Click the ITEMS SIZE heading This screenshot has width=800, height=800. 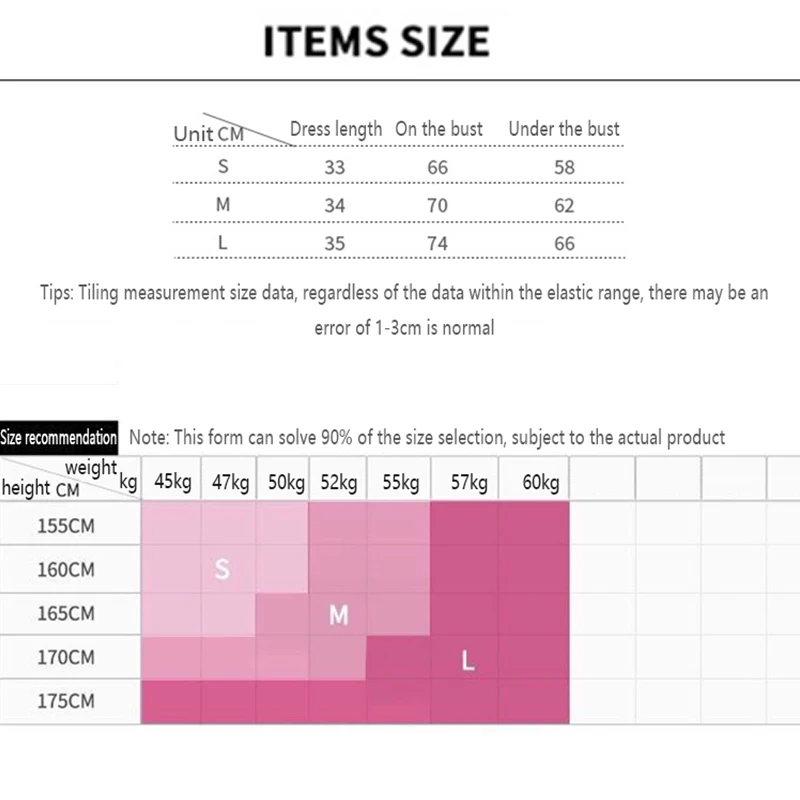(x=377, y=41)
